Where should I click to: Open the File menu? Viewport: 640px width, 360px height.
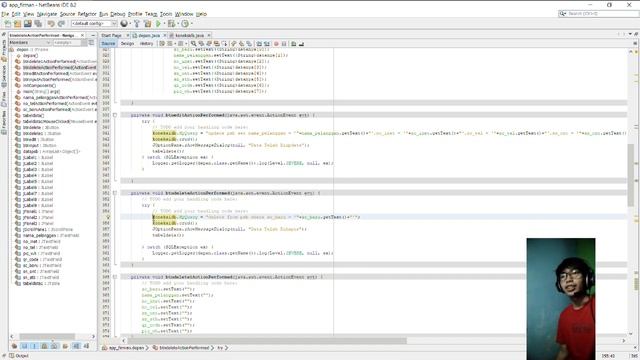pos(5,14)
